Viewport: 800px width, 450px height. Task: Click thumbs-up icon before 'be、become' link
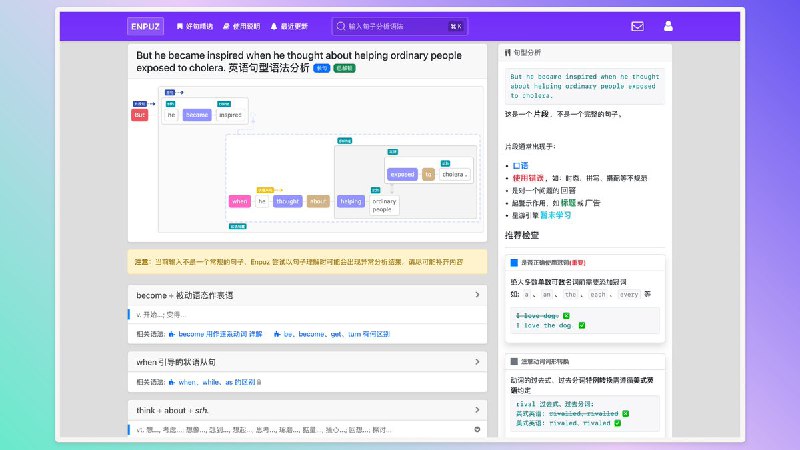tap(277, 334)
